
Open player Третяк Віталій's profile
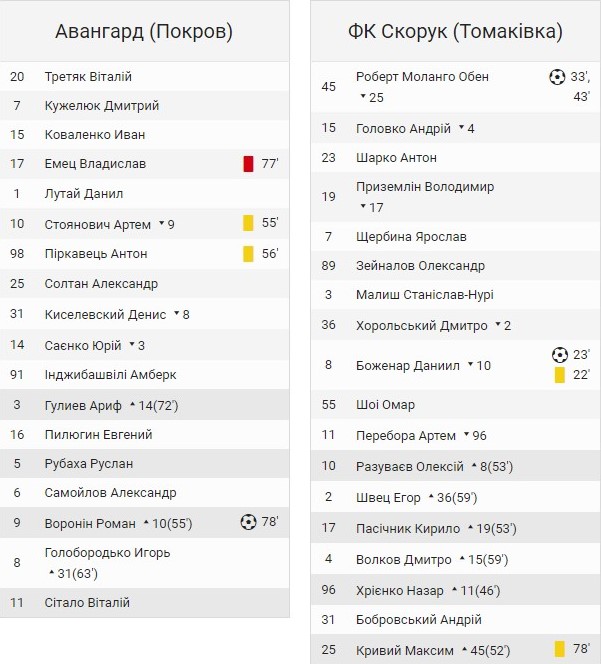point(88,77)
